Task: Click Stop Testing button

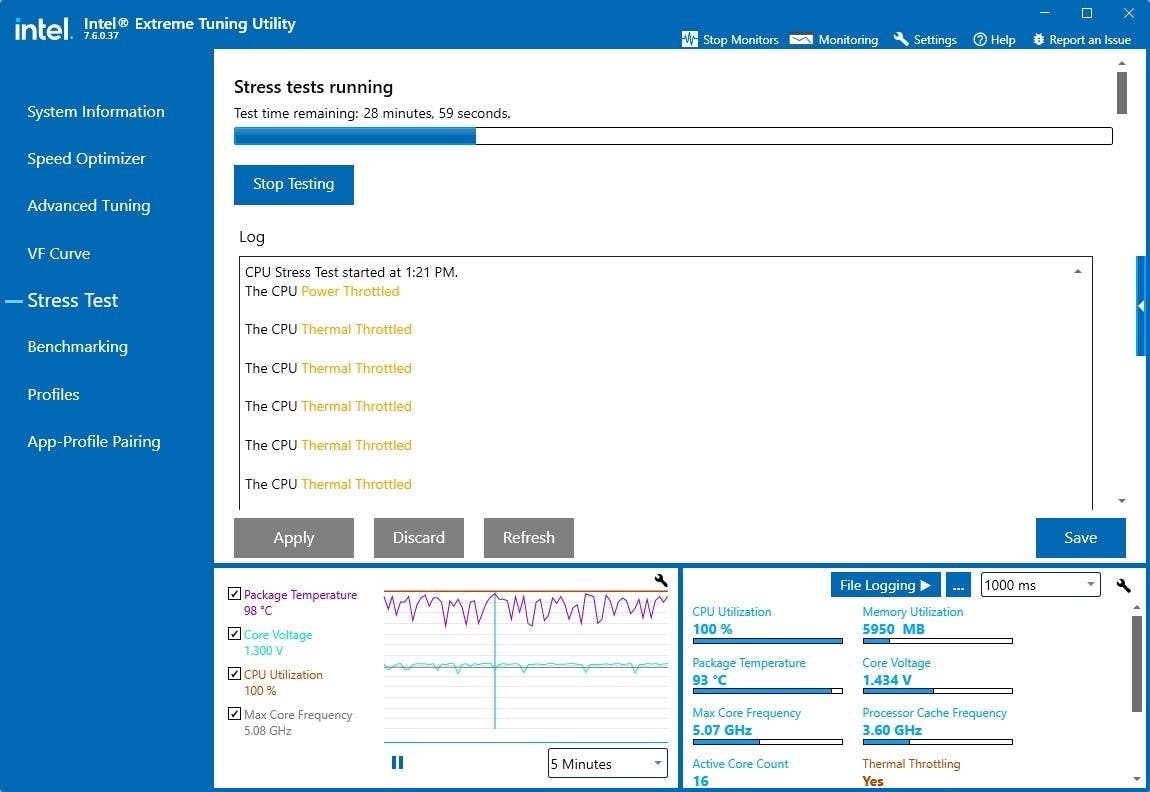Action: pyautogui.click(x=294, y=184)
